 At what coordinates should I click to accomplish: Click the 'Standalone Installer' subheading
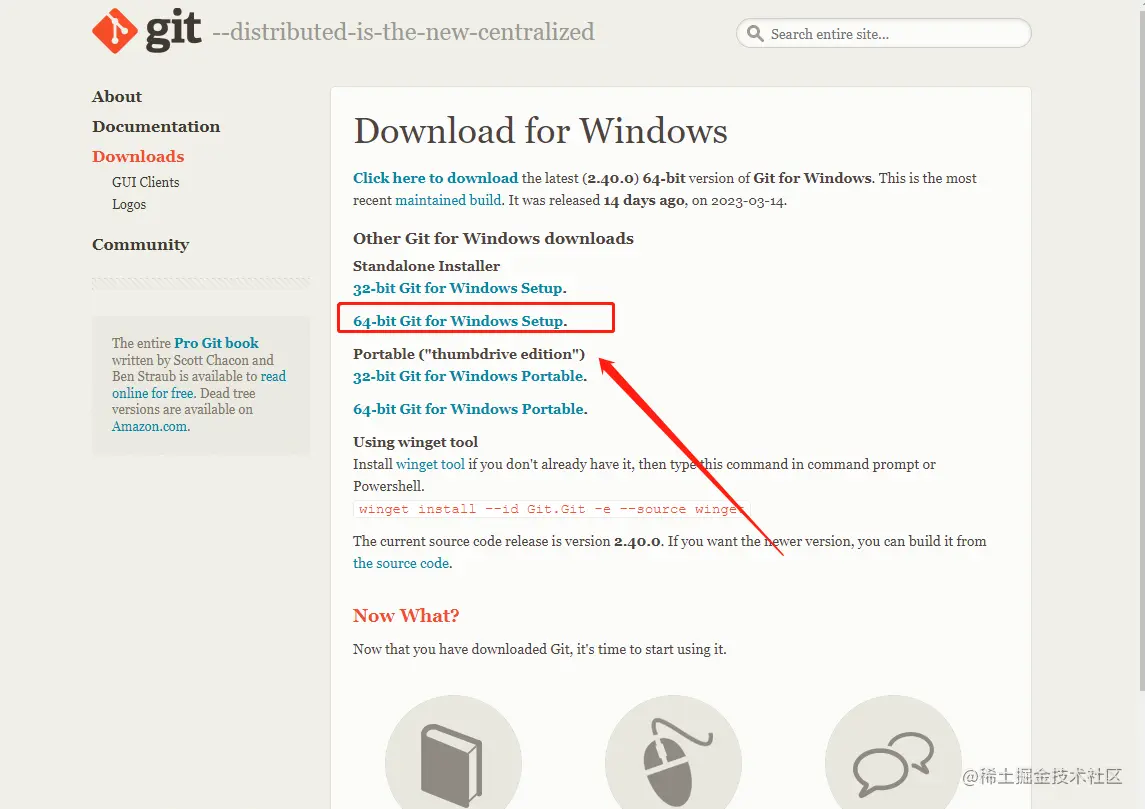(426, 266)
